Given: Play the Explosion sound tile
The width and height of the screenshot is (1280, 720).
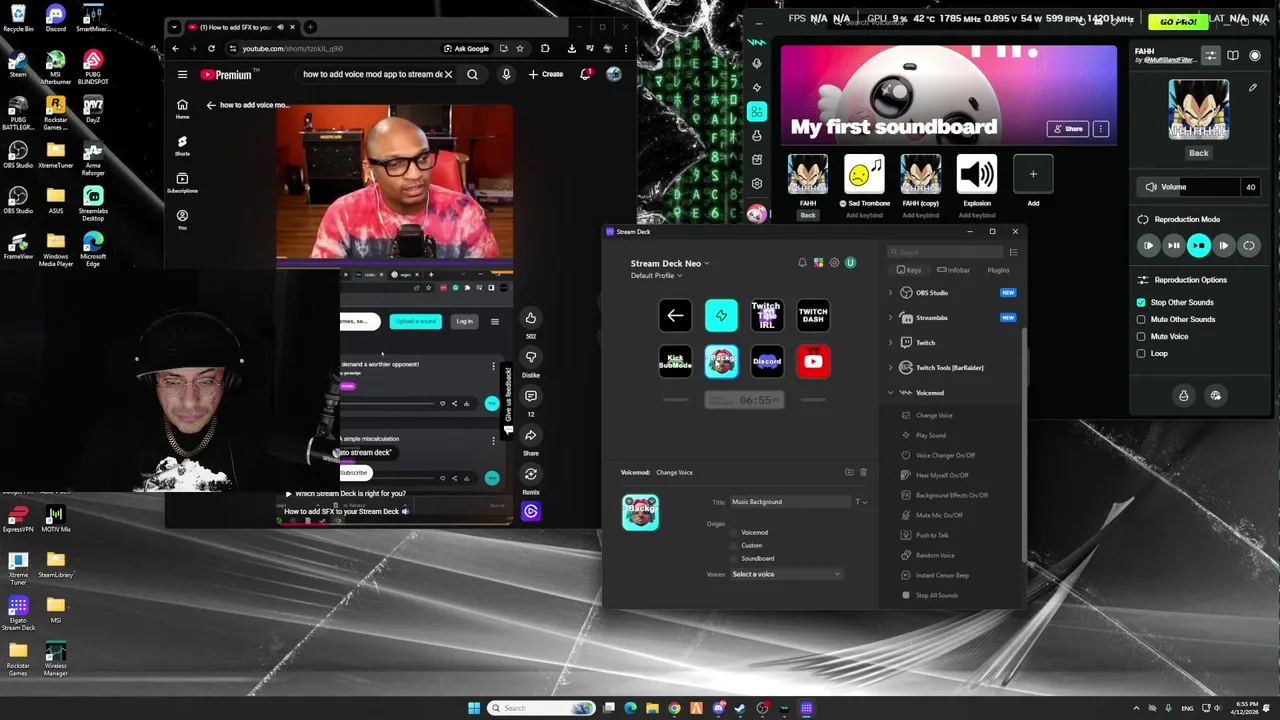Looking at the screenshot, I should click(x=977, y=174).
